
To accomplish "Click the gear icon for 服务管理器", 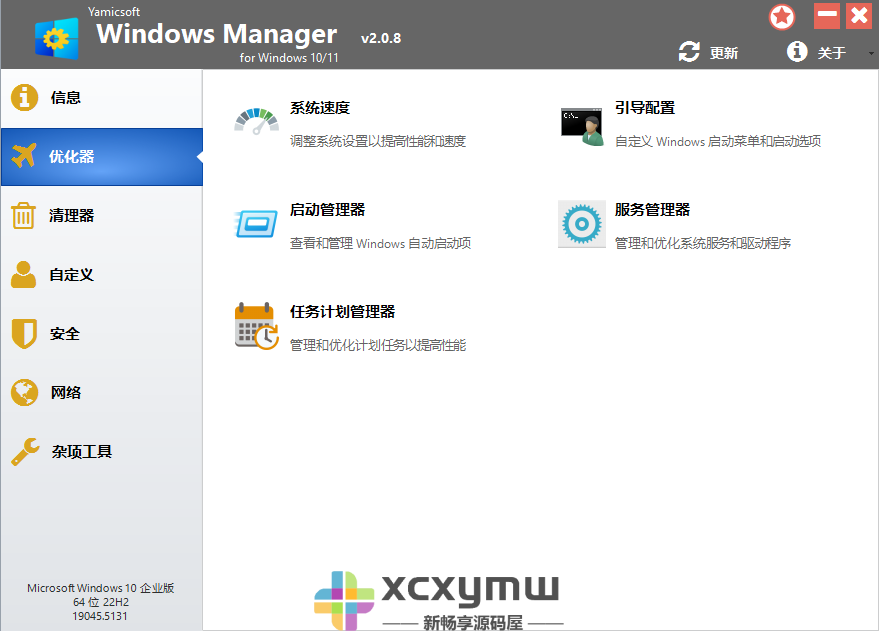I will [x=582, y=224].
